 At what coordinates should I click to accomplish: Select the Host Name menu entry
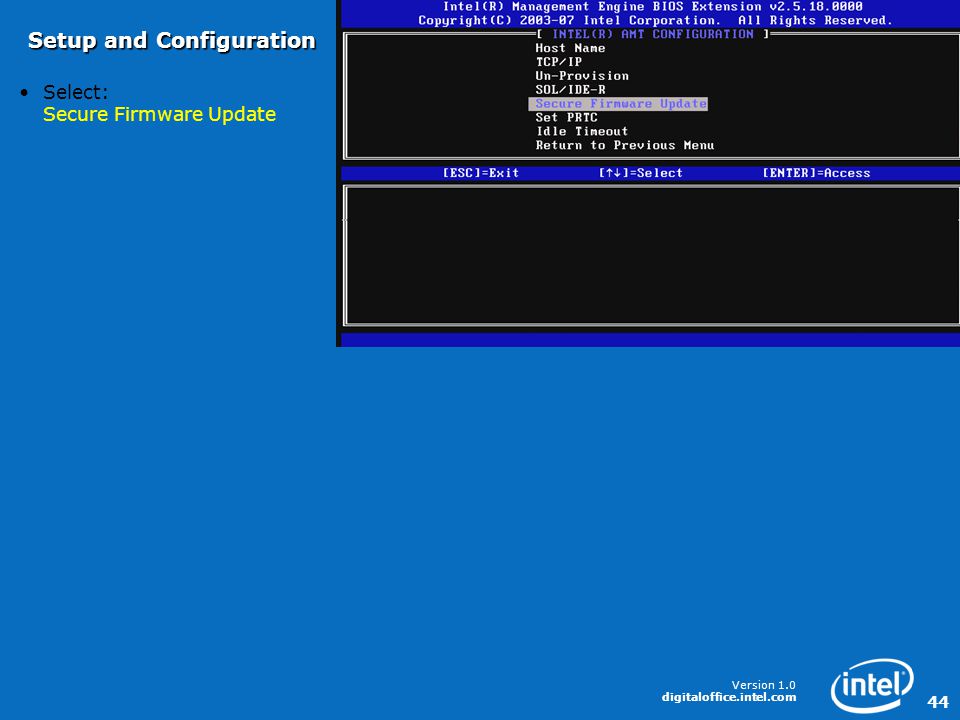click(570, 48)
